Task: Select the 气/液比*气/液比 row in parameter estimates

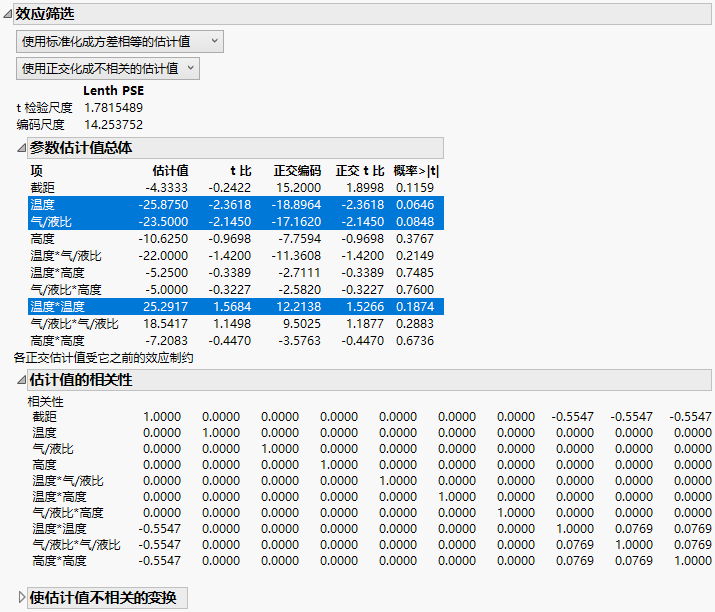Action: point(236,324)
